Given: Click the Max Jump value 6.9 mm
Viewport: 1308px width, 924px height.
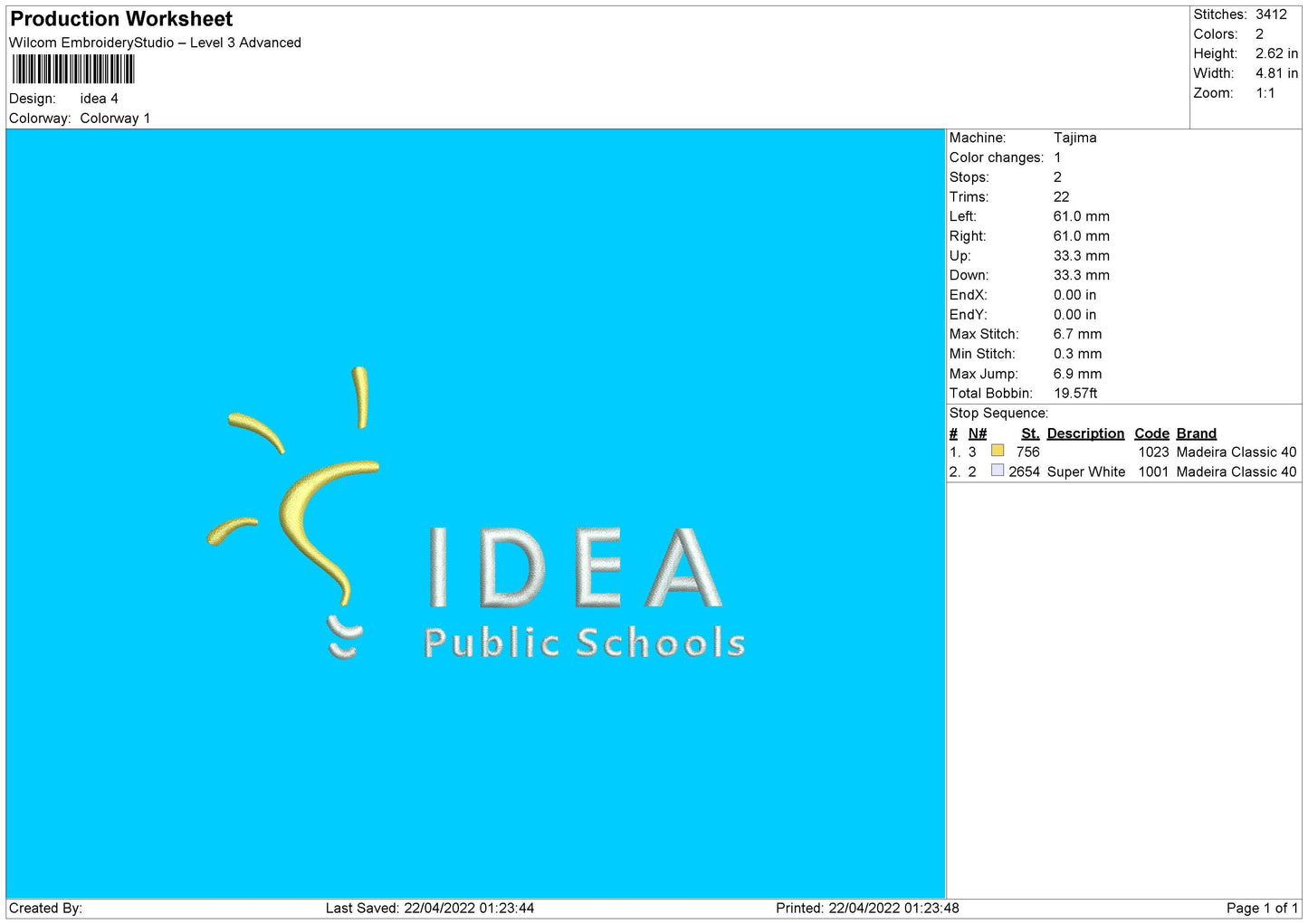Looking at the screenshot, I should pyautogui.click(x=1077, y=374).
